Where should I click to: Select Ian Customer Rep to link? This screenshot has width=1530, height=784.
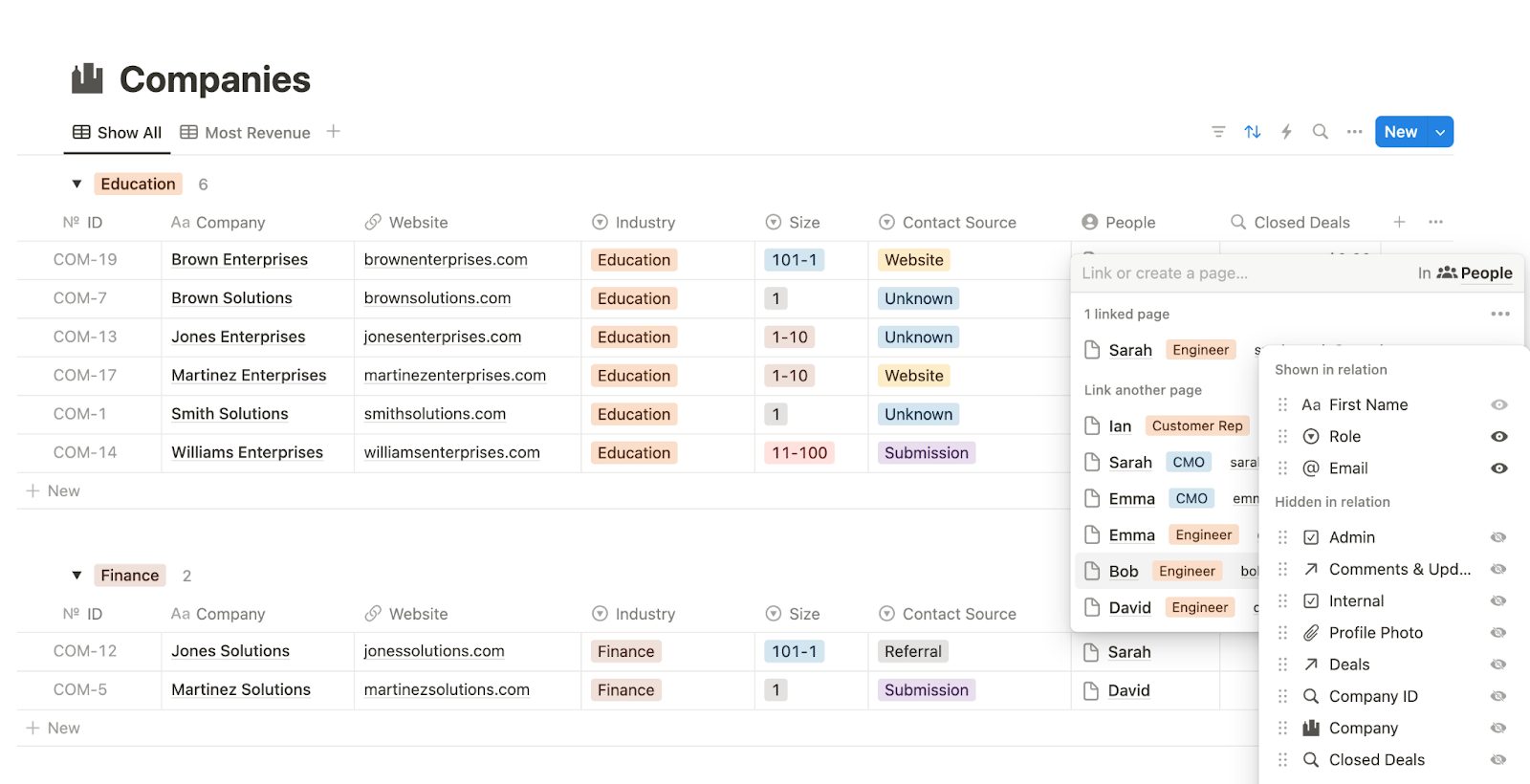coord(1167,425)
